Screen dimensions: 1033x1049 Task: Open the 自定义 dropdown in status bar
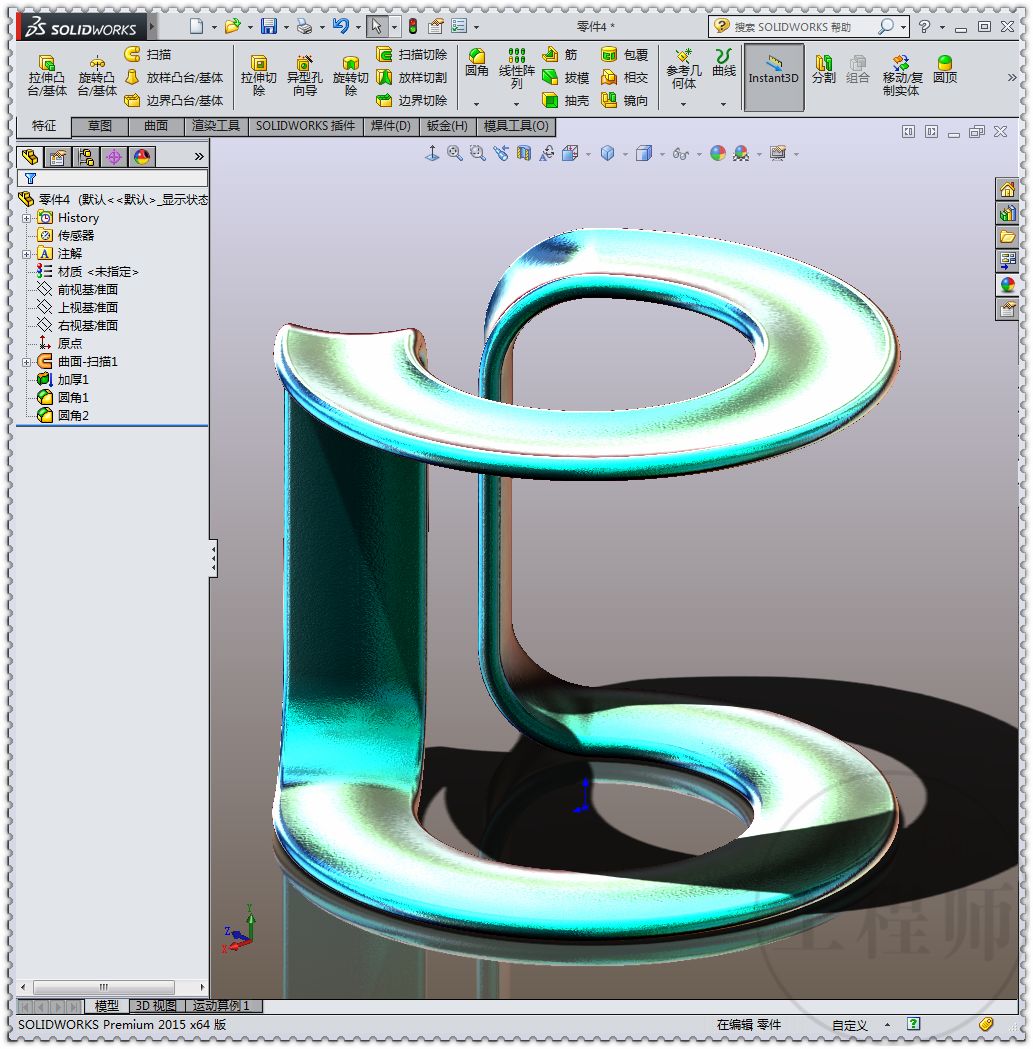point(885,1024)
